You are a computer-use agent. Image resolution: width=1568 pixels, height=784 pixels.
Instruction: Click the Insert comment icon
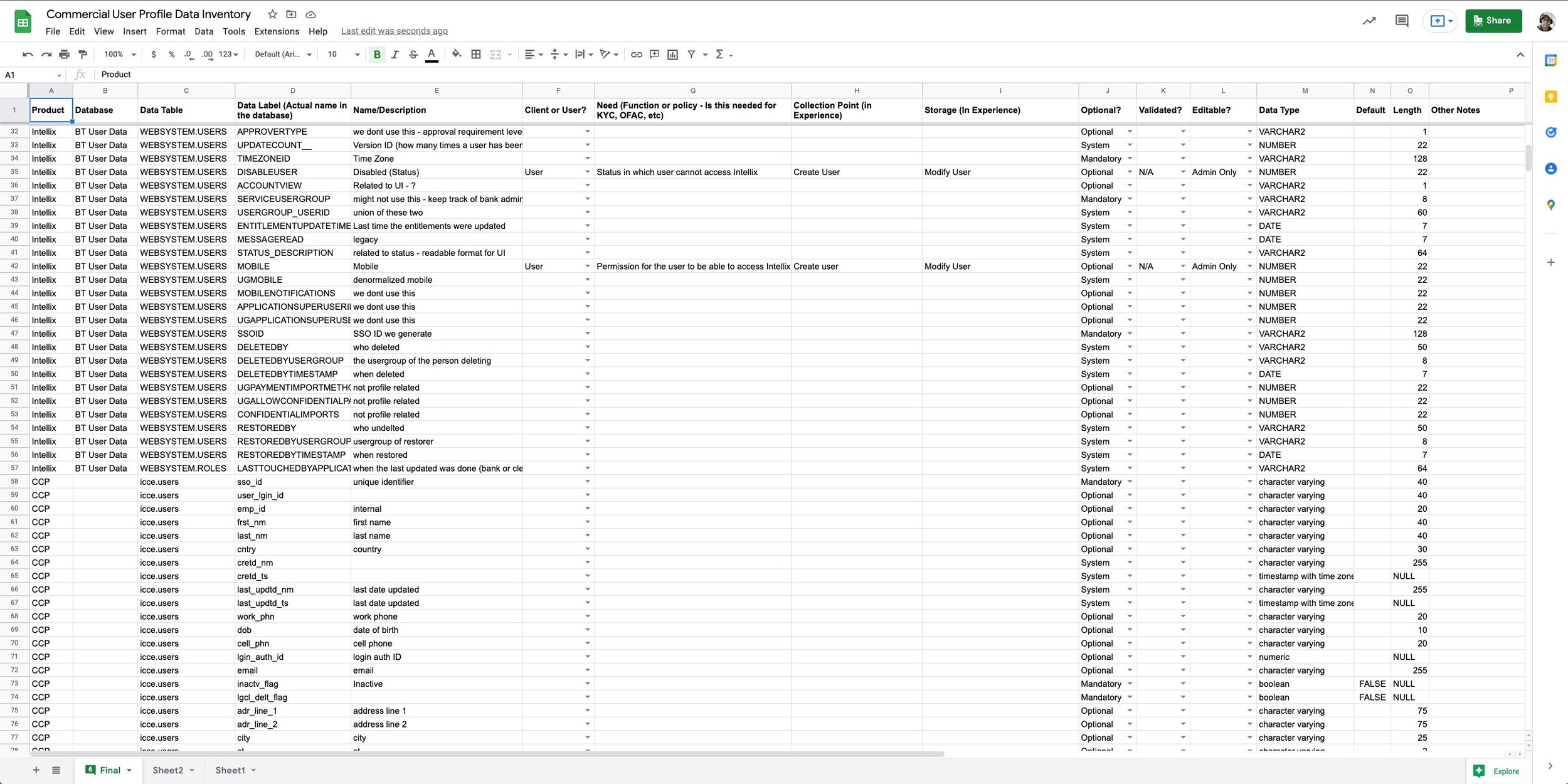point(654,55)
